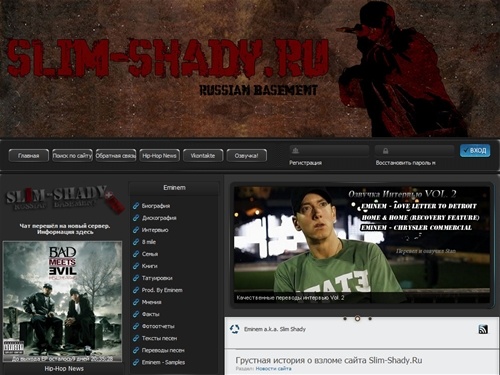Viewport: 500px width, 375px height.
Task: Click the Eminem sidebar block header
Action: pyautogui.click(x=174, y=188)
